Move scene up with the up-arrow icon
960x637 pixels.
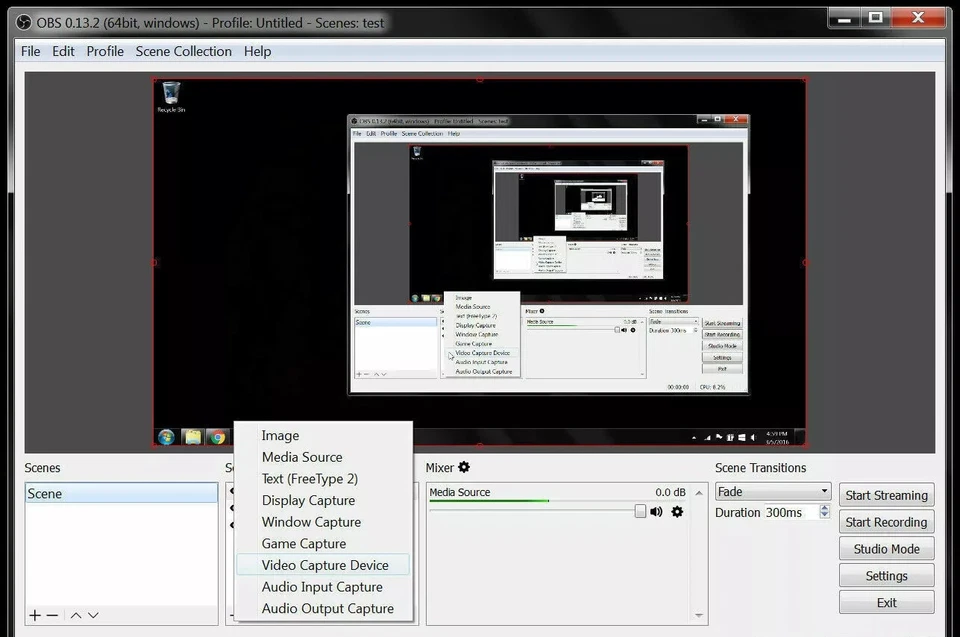tap(75, 615)
